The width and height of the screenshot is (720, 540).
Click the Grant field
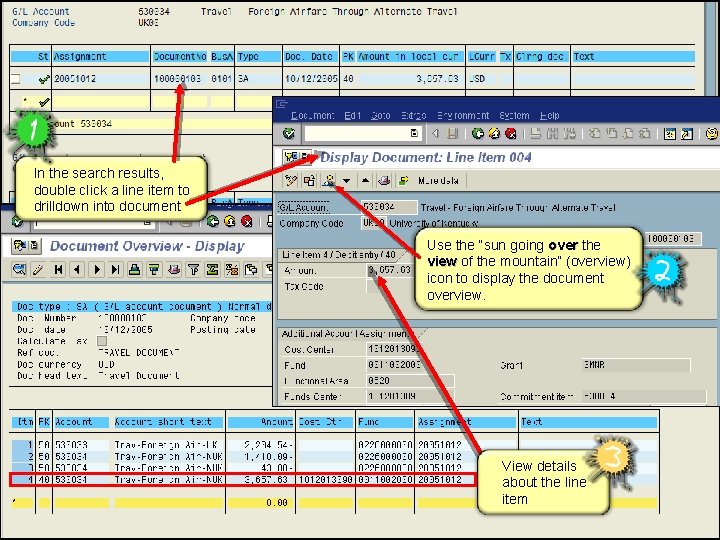pos(636,366)
